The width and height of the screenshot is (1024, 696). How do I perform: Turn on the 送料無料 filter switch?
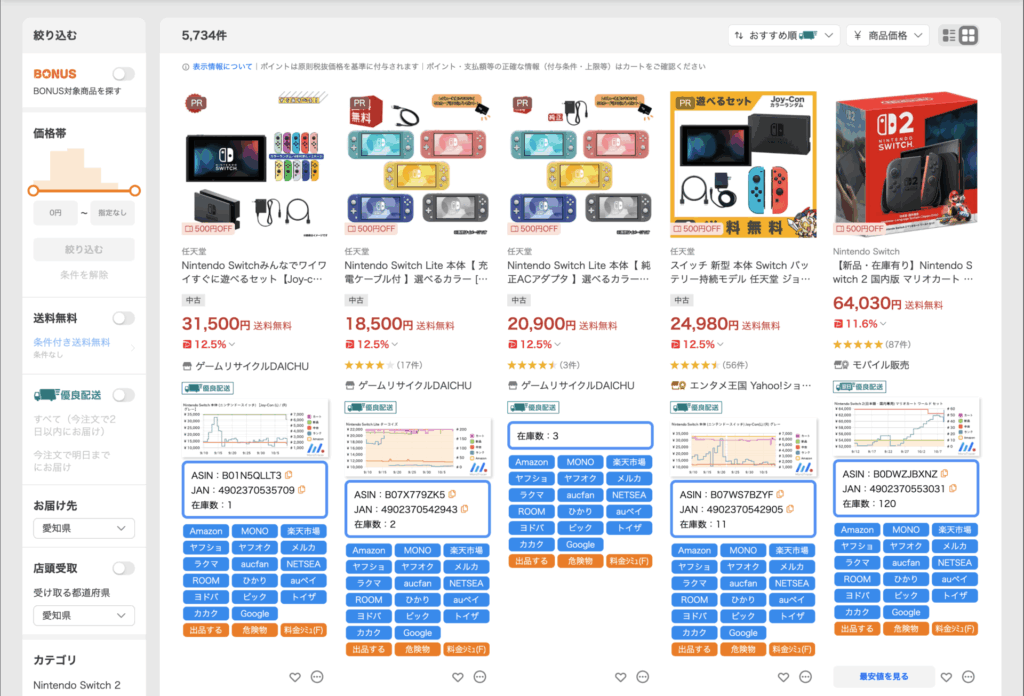point(123,318)
